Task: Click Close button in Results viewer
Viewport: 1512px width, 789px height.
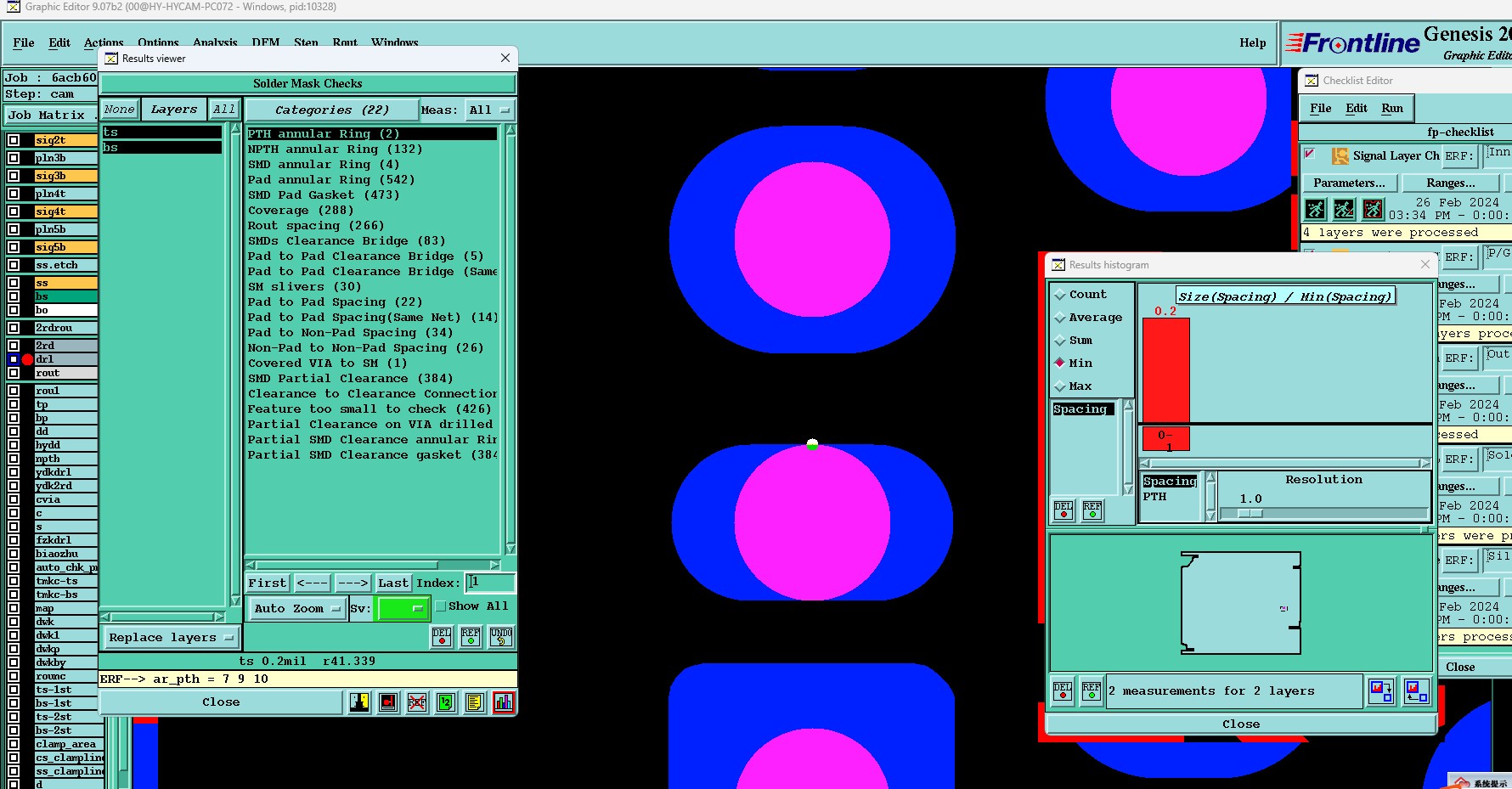Action: (221, 702)
